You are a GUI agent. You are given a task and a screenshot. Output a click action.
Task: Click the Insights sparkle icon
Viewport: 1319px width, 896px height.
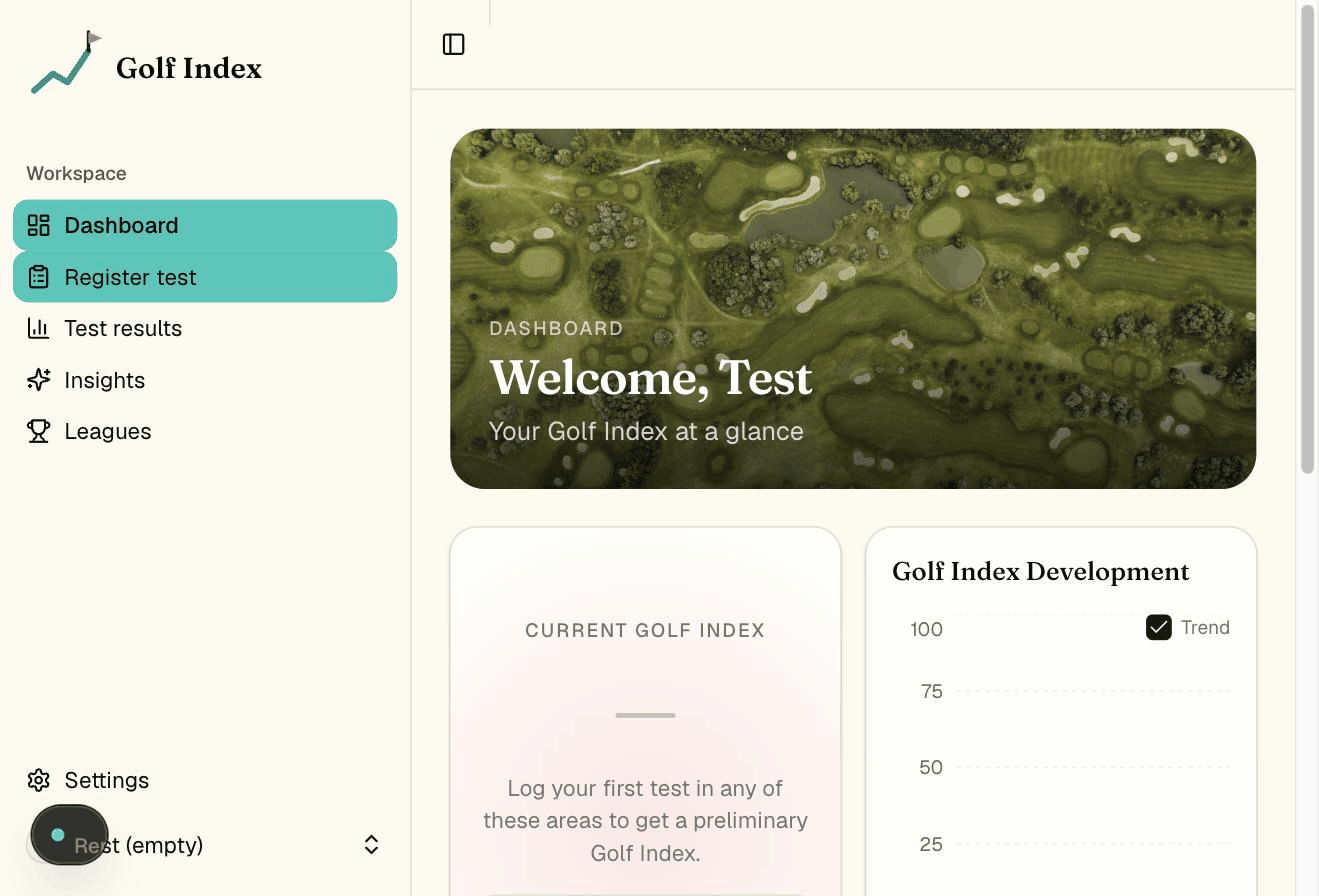38,380
